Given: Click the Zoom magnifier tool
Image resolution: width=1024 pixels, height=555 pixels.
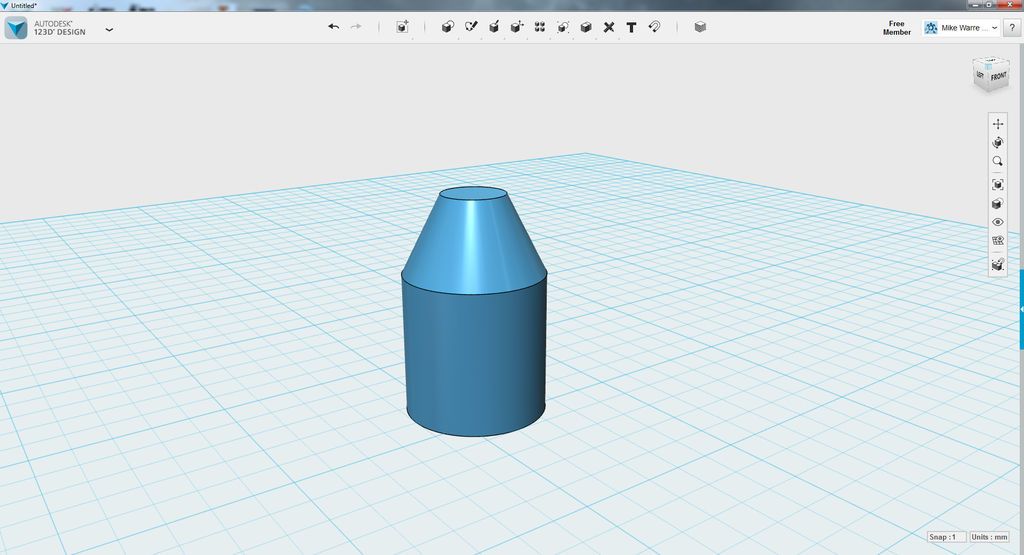Looking at the screenshot, I should 997,161.
